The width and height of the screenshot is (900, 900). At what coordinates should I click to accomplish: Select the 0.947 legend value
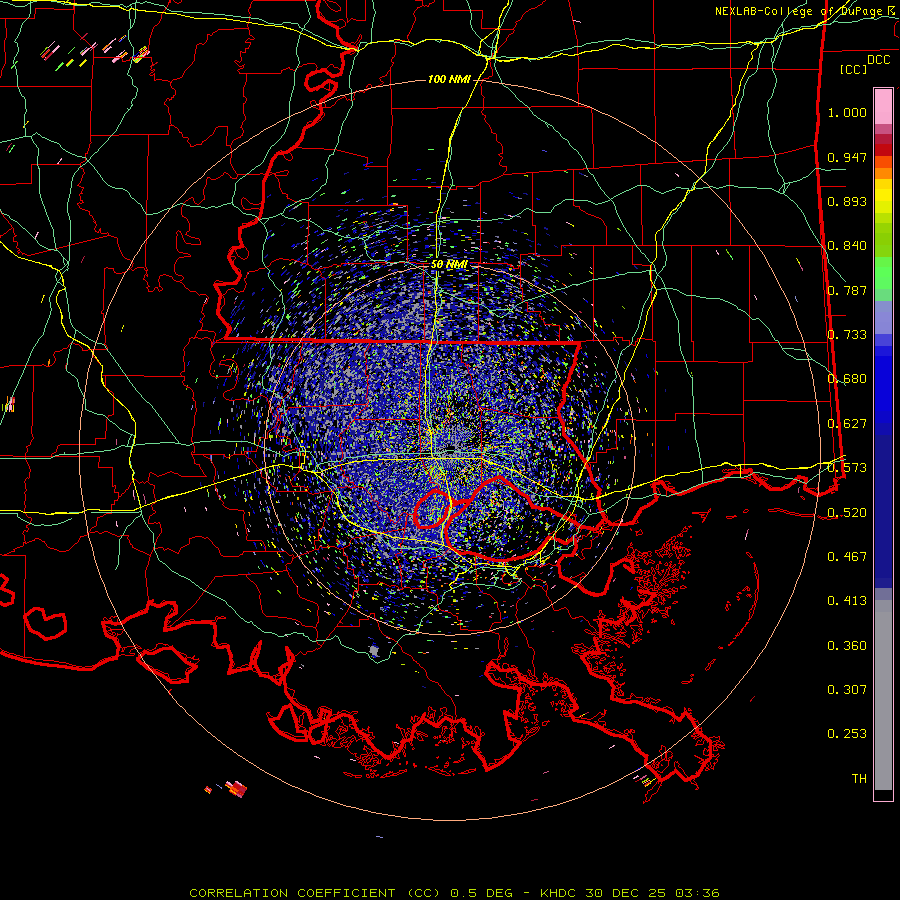point(847,157)
